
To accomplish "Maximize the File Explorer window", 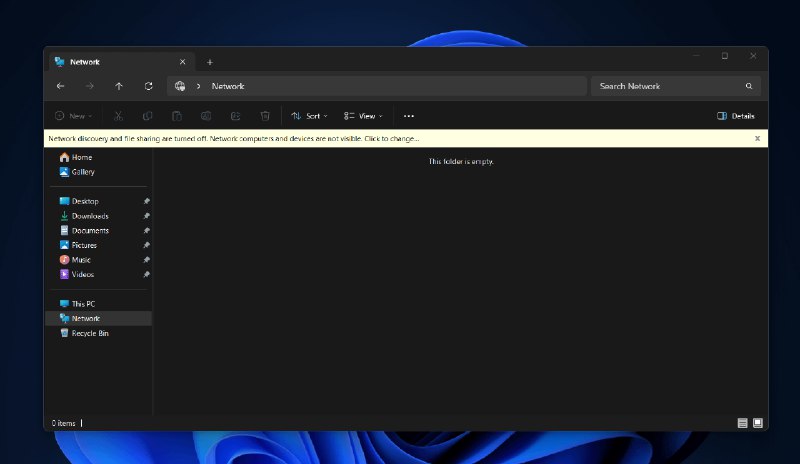I will point(724,56).
